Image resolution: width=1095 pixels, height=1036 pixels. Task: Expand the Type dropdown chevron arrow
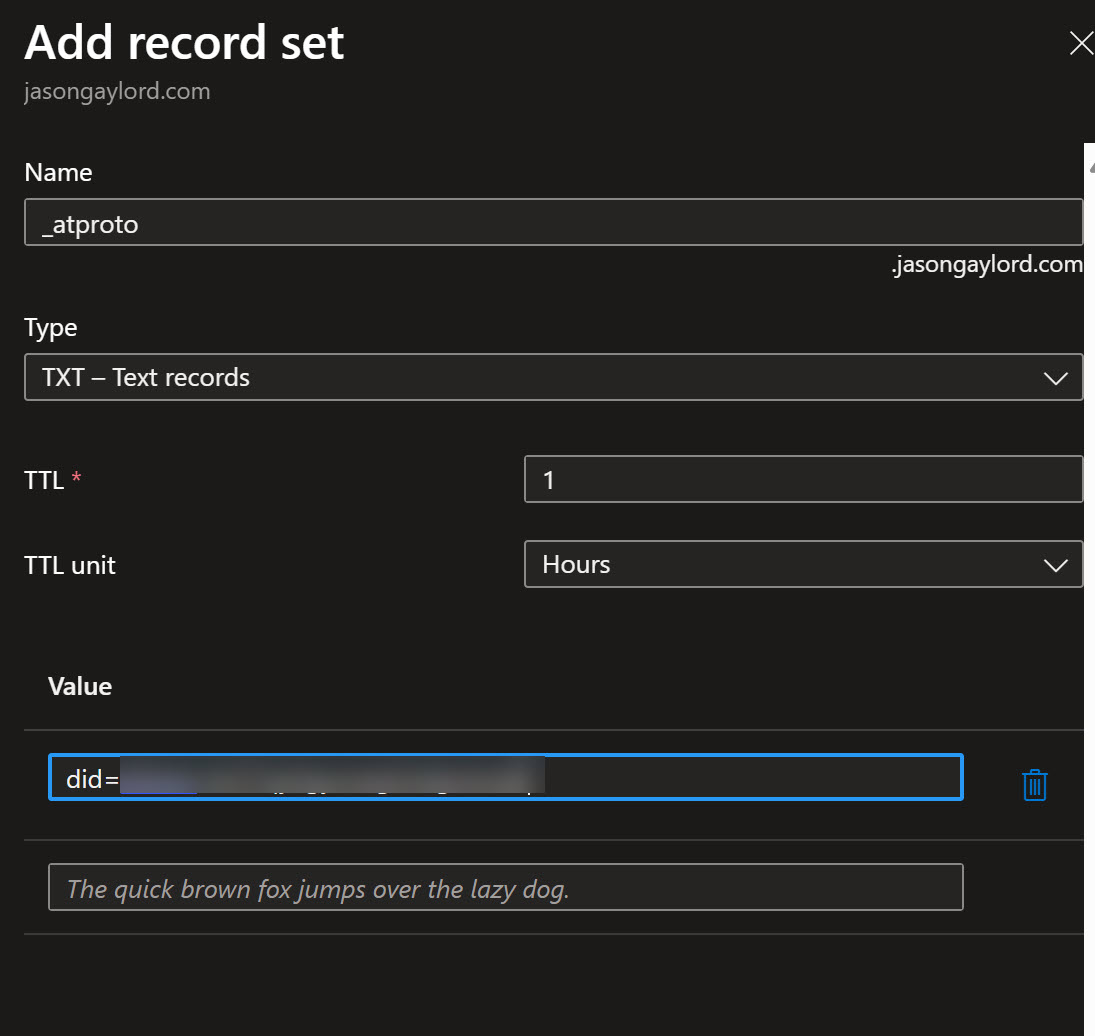pyautogui.click(x=1055, y=378)
